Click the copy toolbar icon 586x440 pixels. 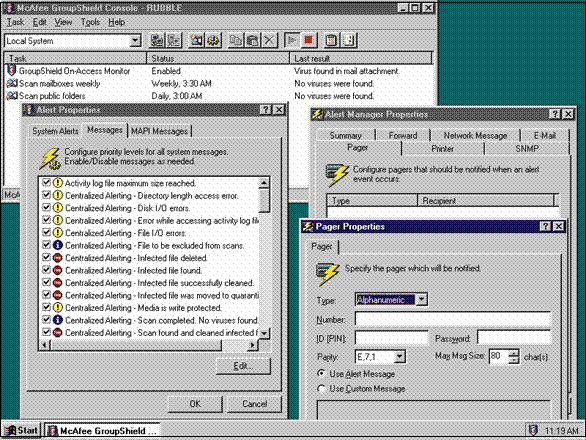pyautogui.click(x=235, y=40)
